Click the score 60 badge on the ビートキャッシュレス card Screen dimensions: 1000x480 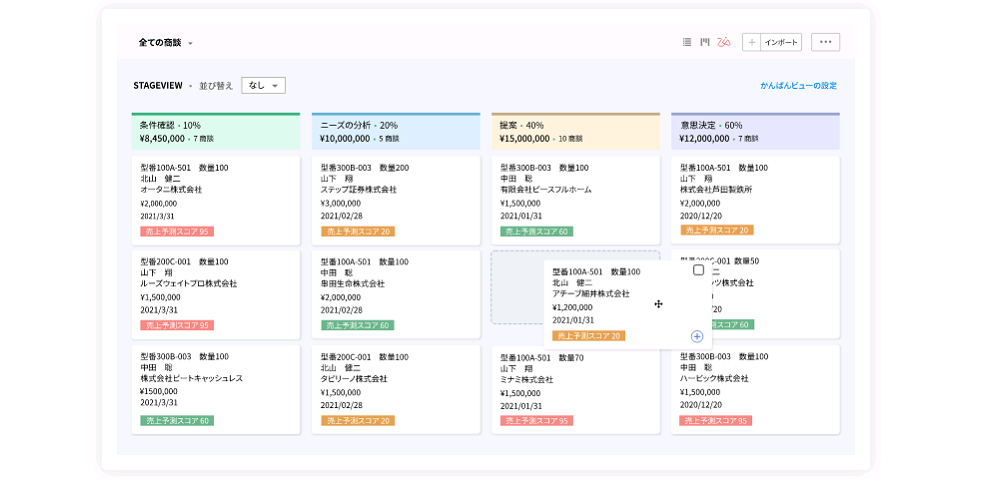pyautogui.click(x=177, y=420)
